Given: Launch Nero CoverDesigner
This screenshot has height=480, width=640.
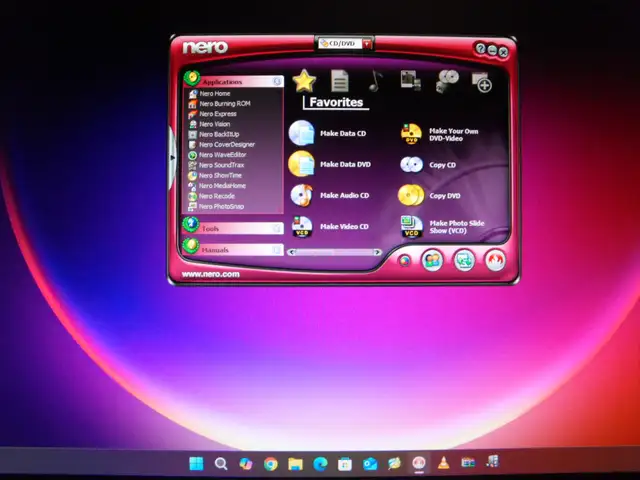Looking at the screenshot, I should pos(222,144).
